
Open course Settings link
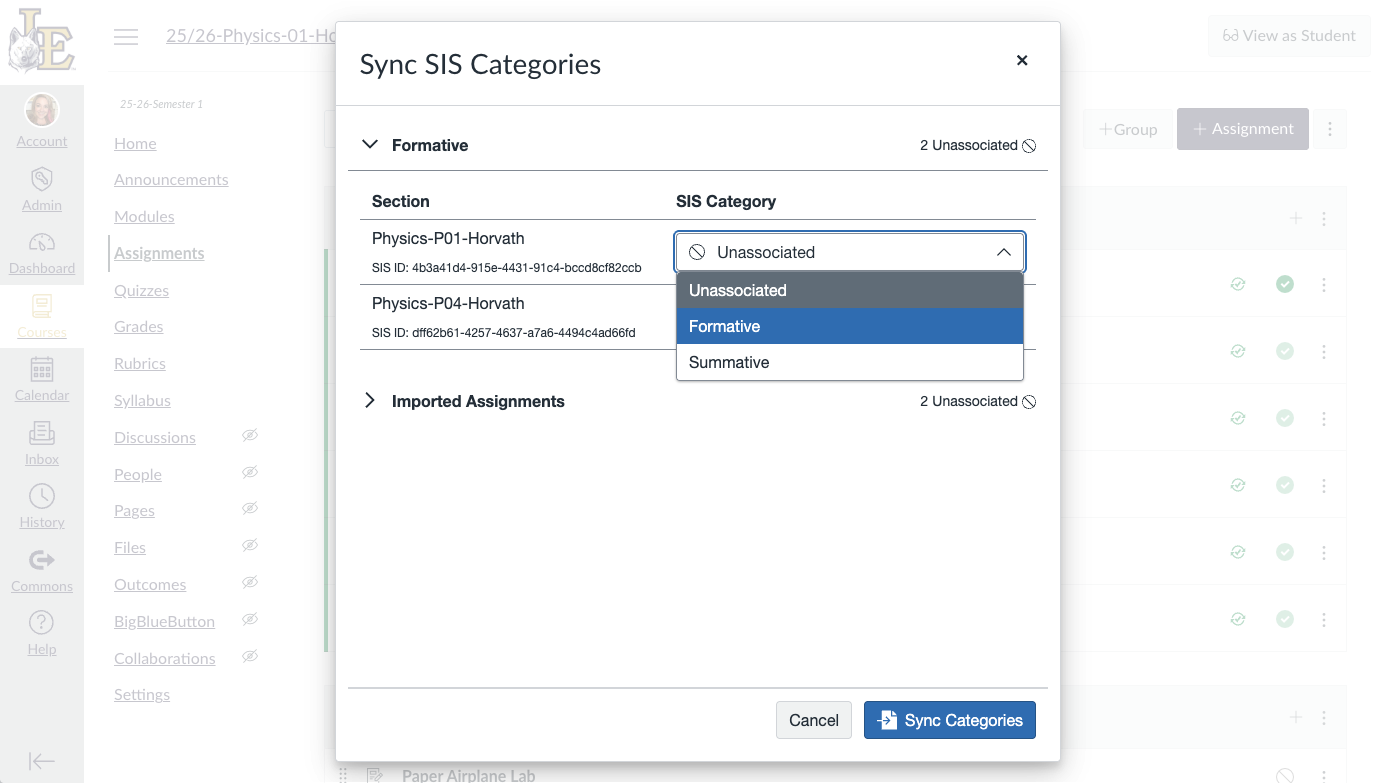click(x=142, y=694)
